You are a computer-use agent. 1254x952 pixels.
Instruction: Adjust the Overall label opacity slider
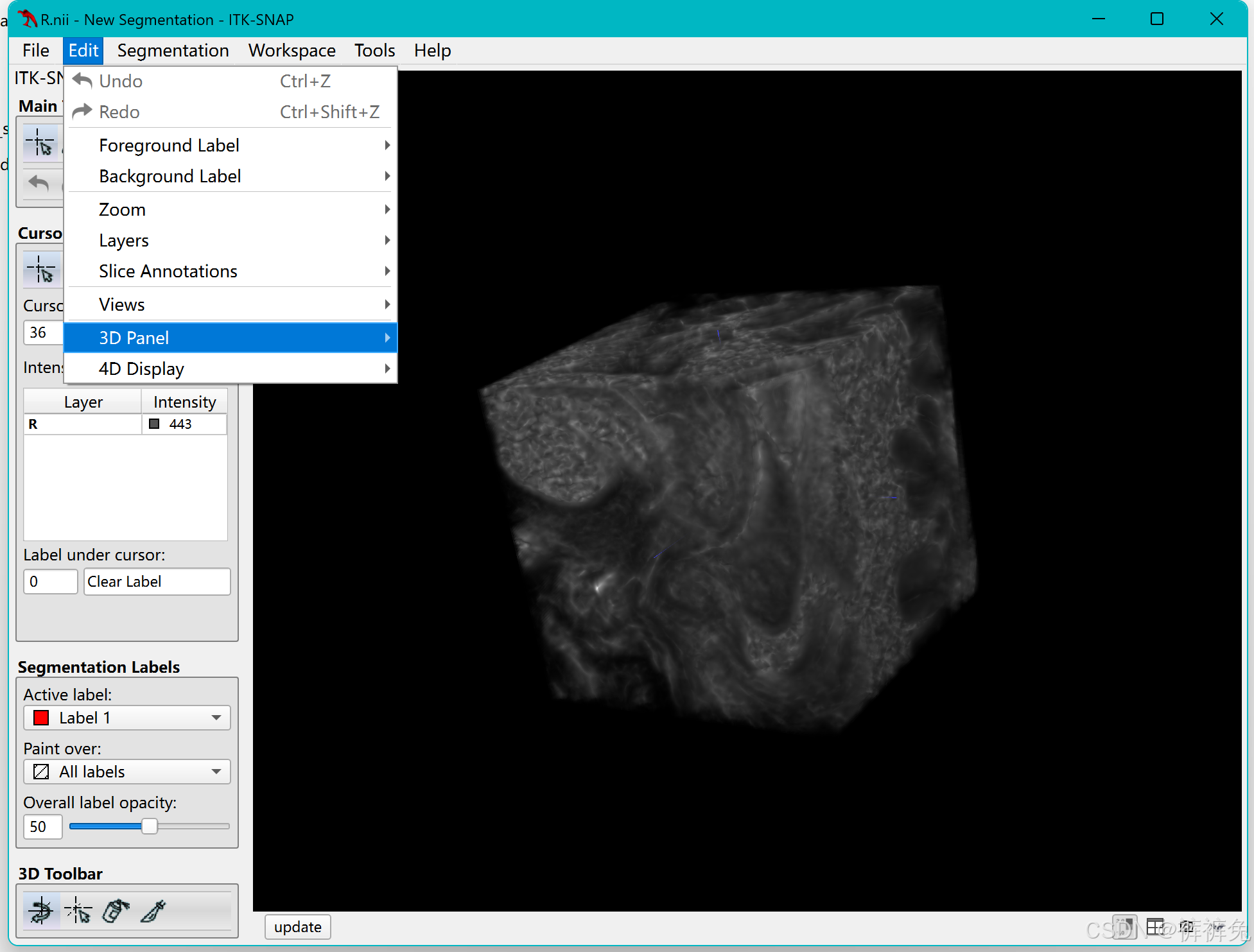[x=150, y=826]
